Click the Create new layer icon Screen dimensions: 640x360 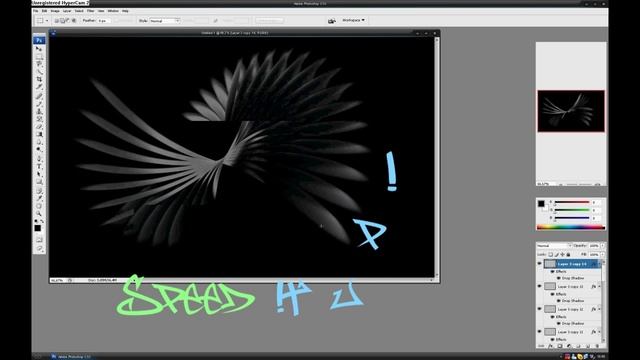tap(588, 346)
